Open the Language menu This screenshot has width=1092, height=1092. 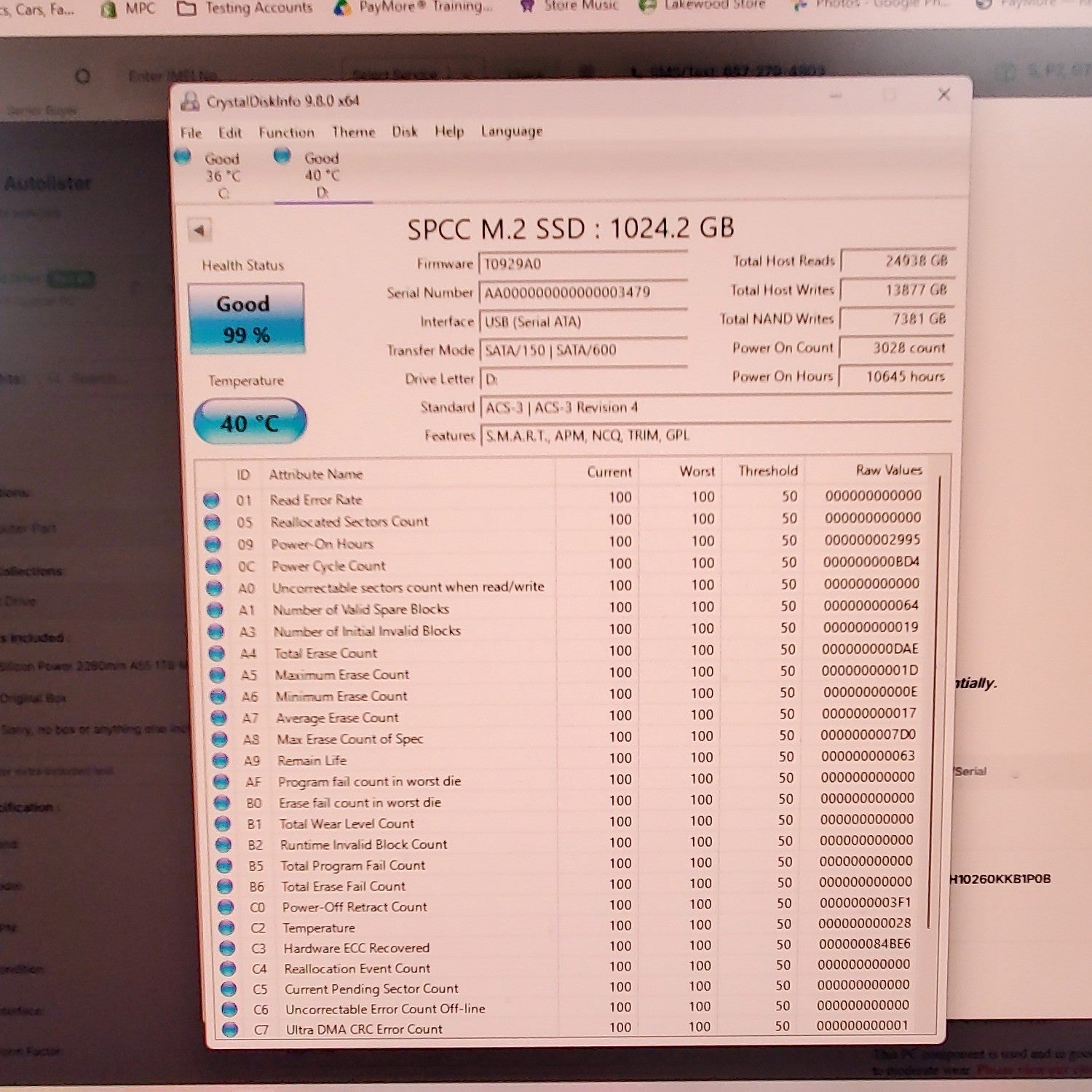coord(512,132)
